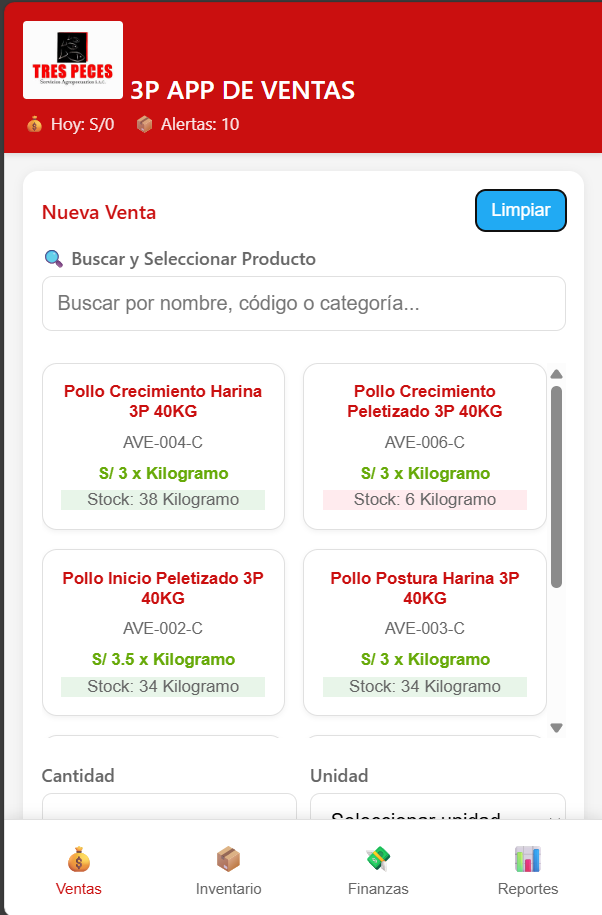The height and width of the screenshot is (915, 602).
Task: Choose Pollo Inicio Peletizado 3P 40KG product
Action: coord(163,632)
